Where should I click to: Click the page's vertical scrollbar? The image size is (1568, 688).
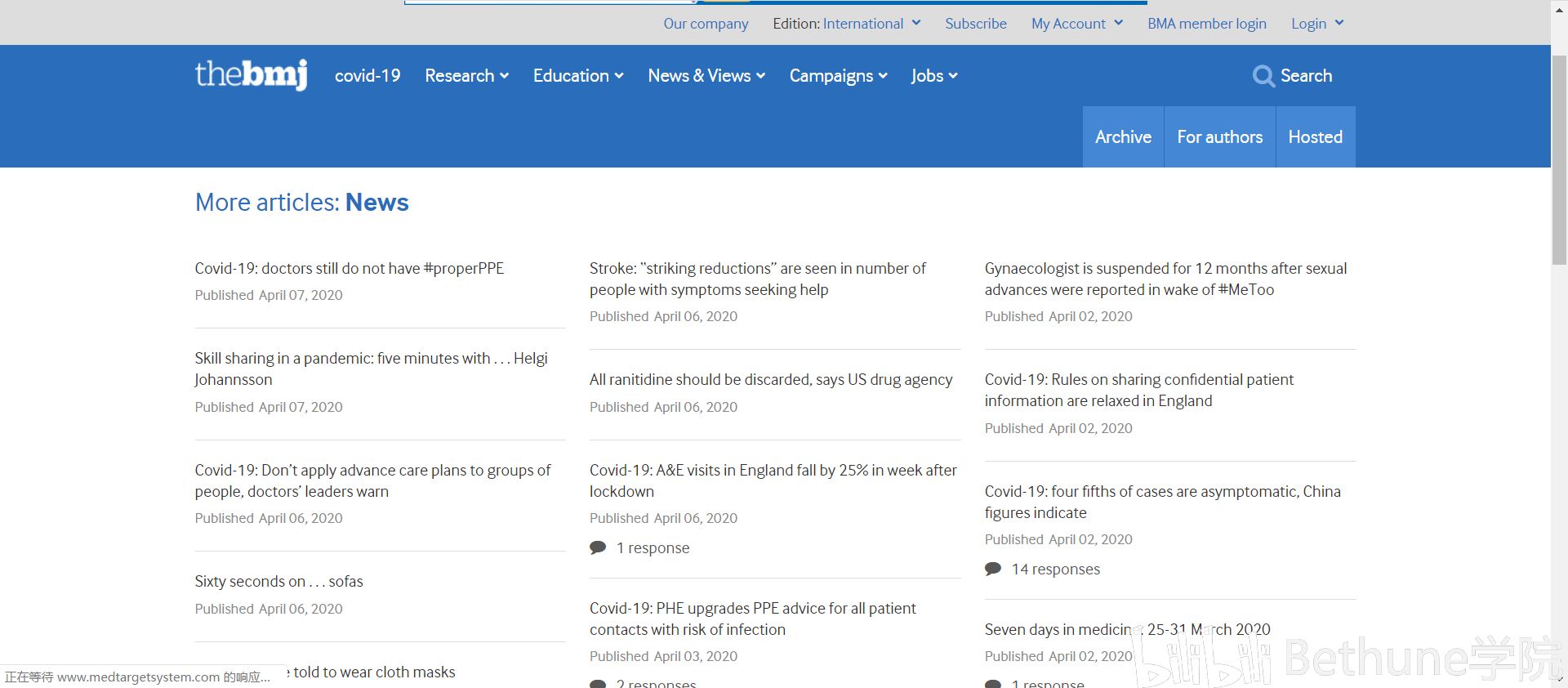1559,163
